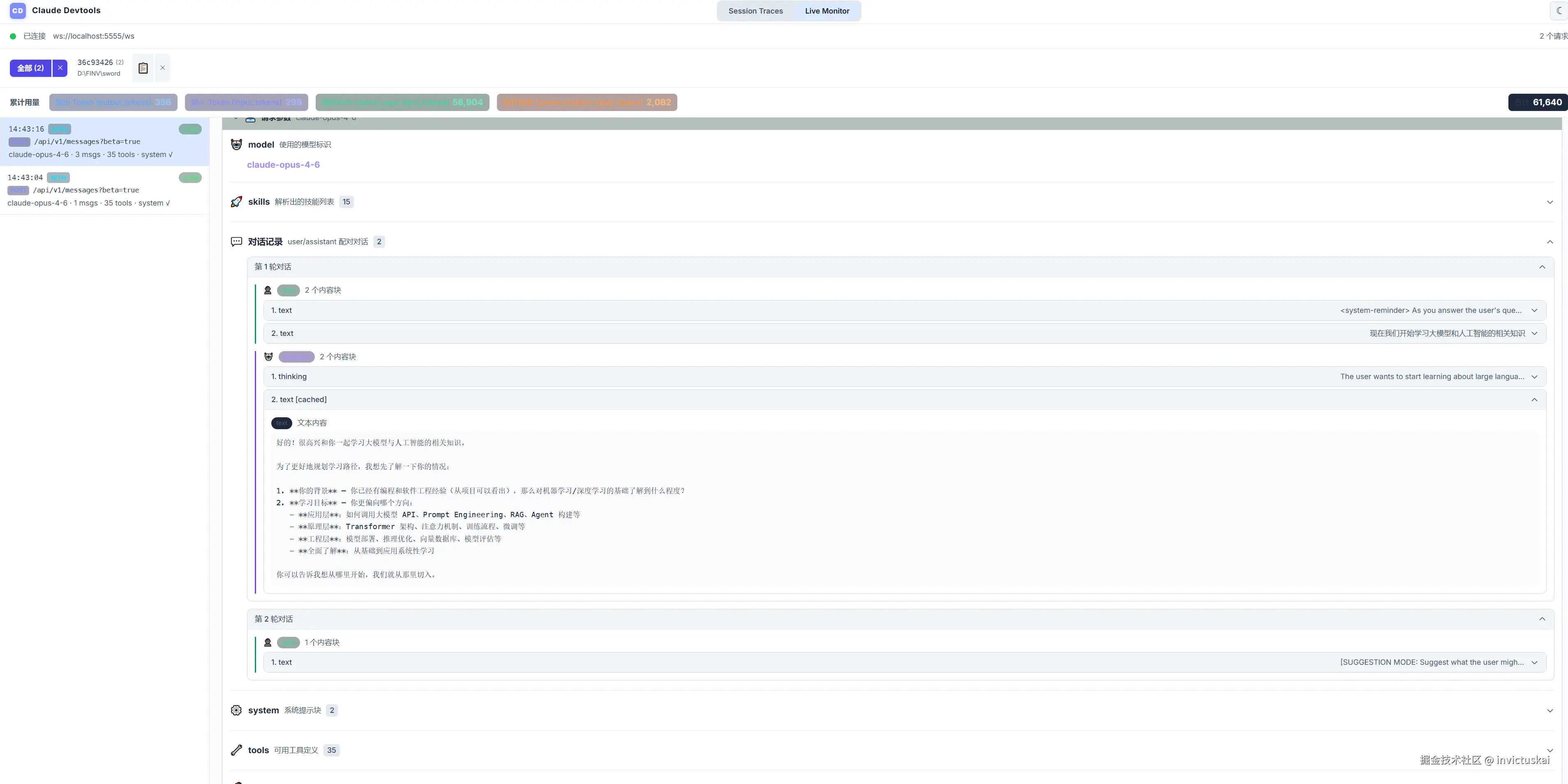
Task: Clear the 全部 (2) filter with X
Action: [60, 68]
